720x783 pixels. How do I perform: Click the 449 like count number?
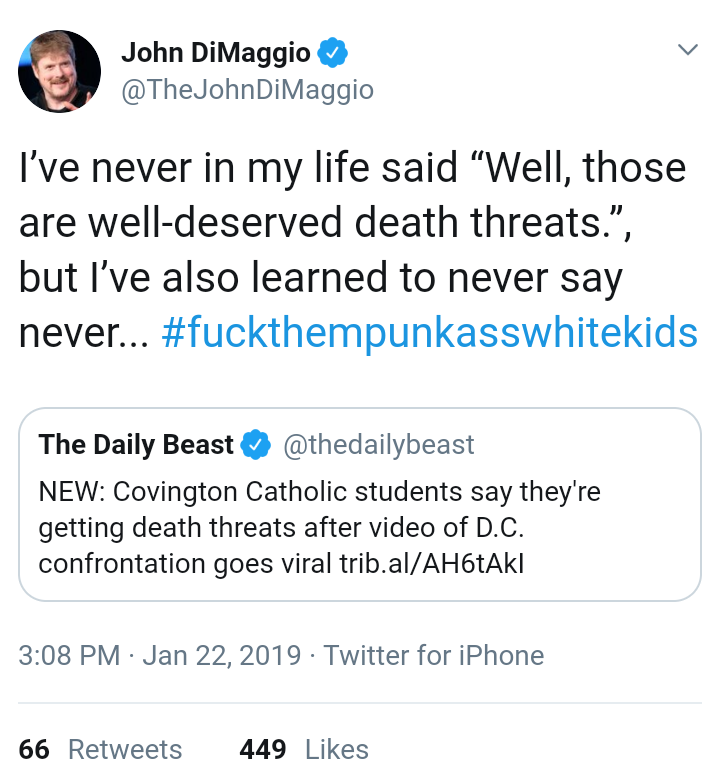(x=263, y=750)
